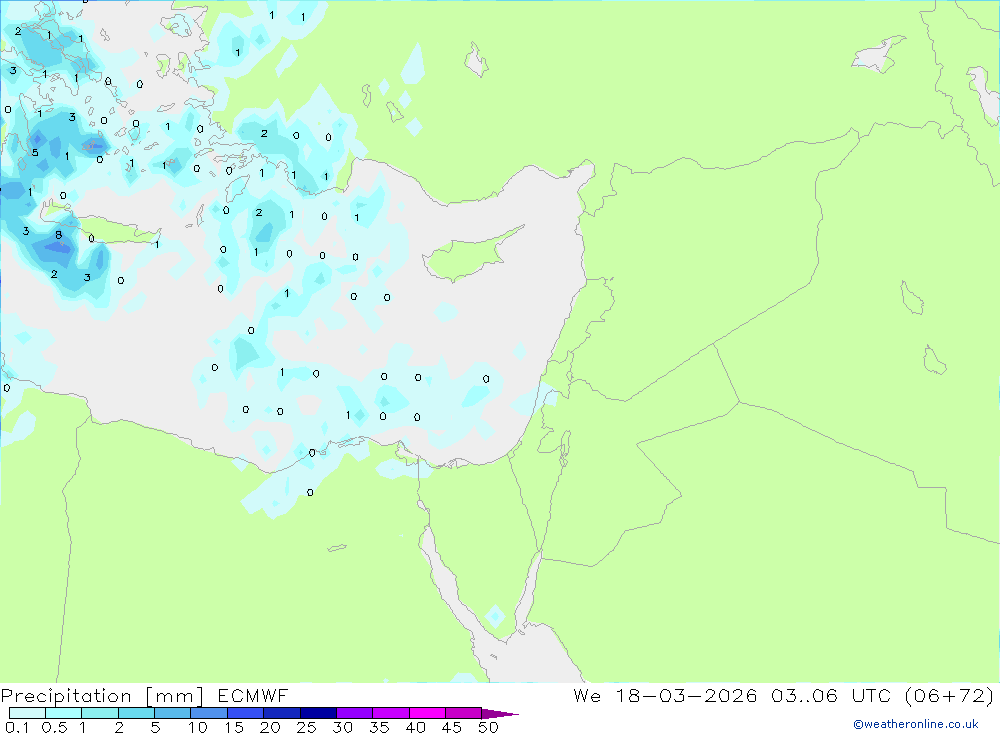This screenshot has height=733, width=1000.
Task: Click the legend number '45'
Action: pyautogui.click(x=452, y=727)
